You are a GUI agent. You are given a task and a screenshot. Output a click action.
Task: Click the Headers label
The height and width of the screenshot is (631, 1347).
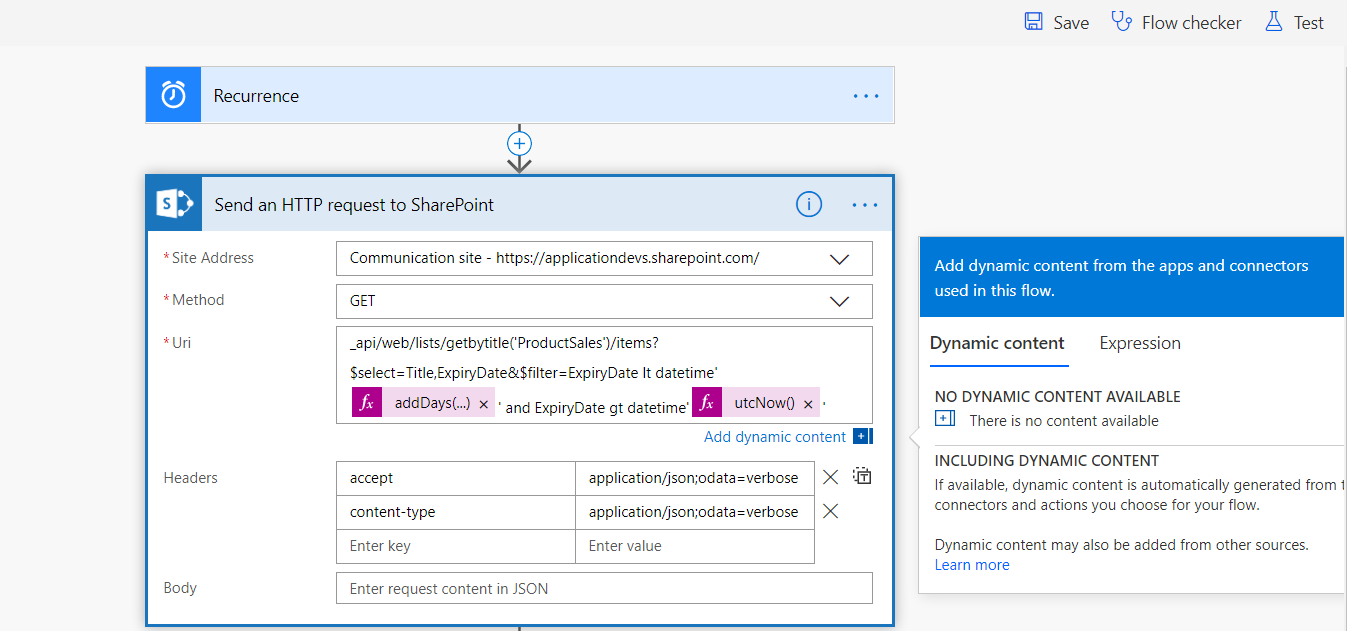tap(190, 478)
